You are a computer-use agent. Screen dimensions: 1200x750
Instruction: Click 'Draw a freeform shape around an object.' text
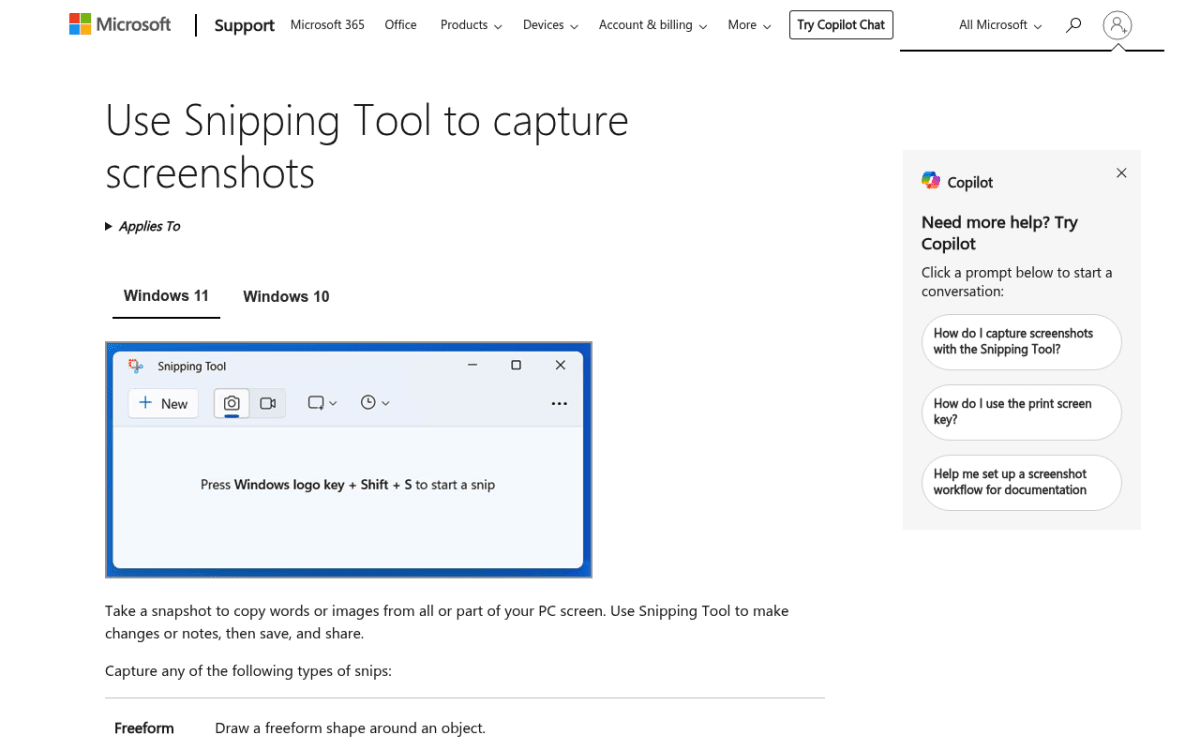350,728
